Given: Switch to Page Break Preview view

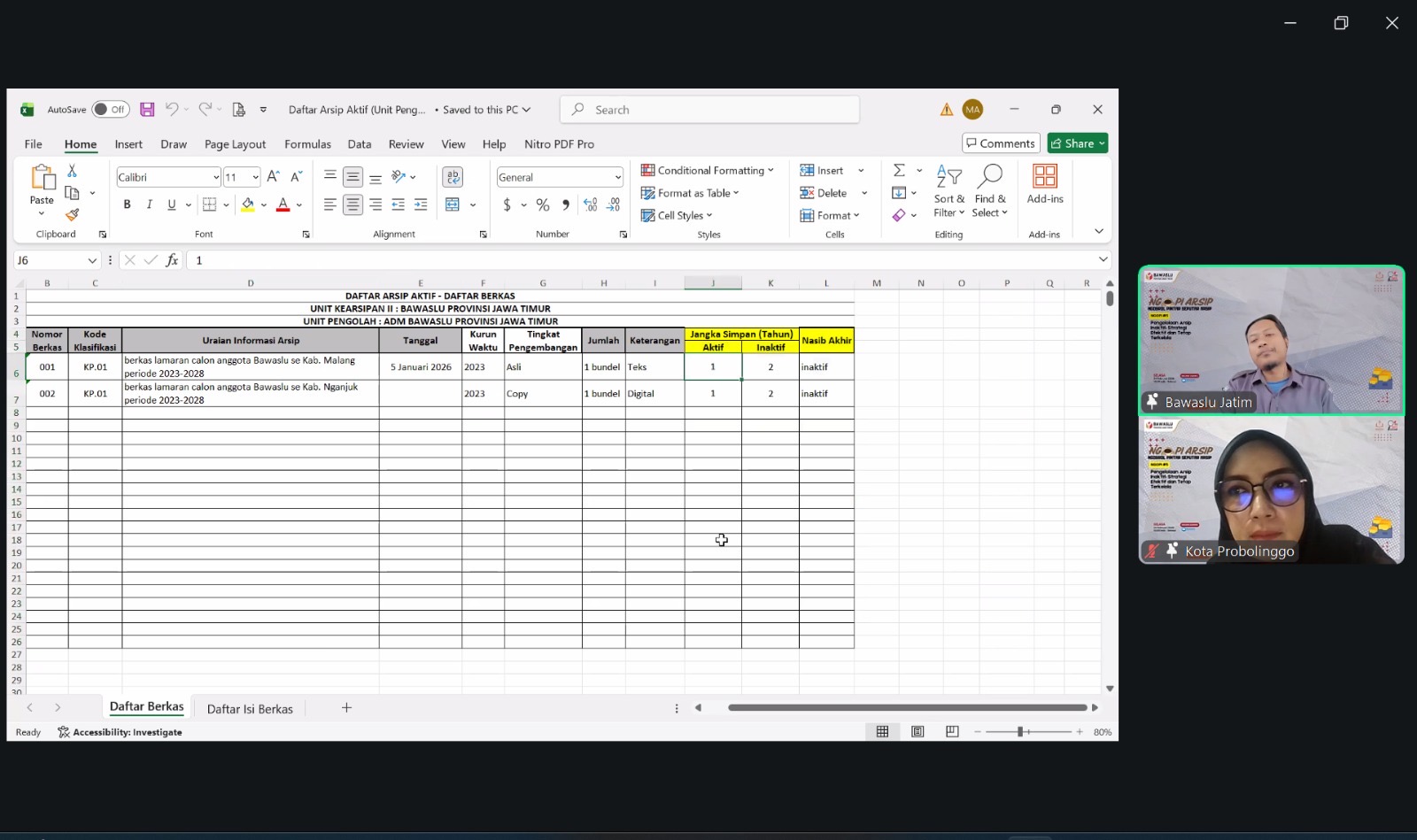Looking at the screenshot, I should 952,732.
